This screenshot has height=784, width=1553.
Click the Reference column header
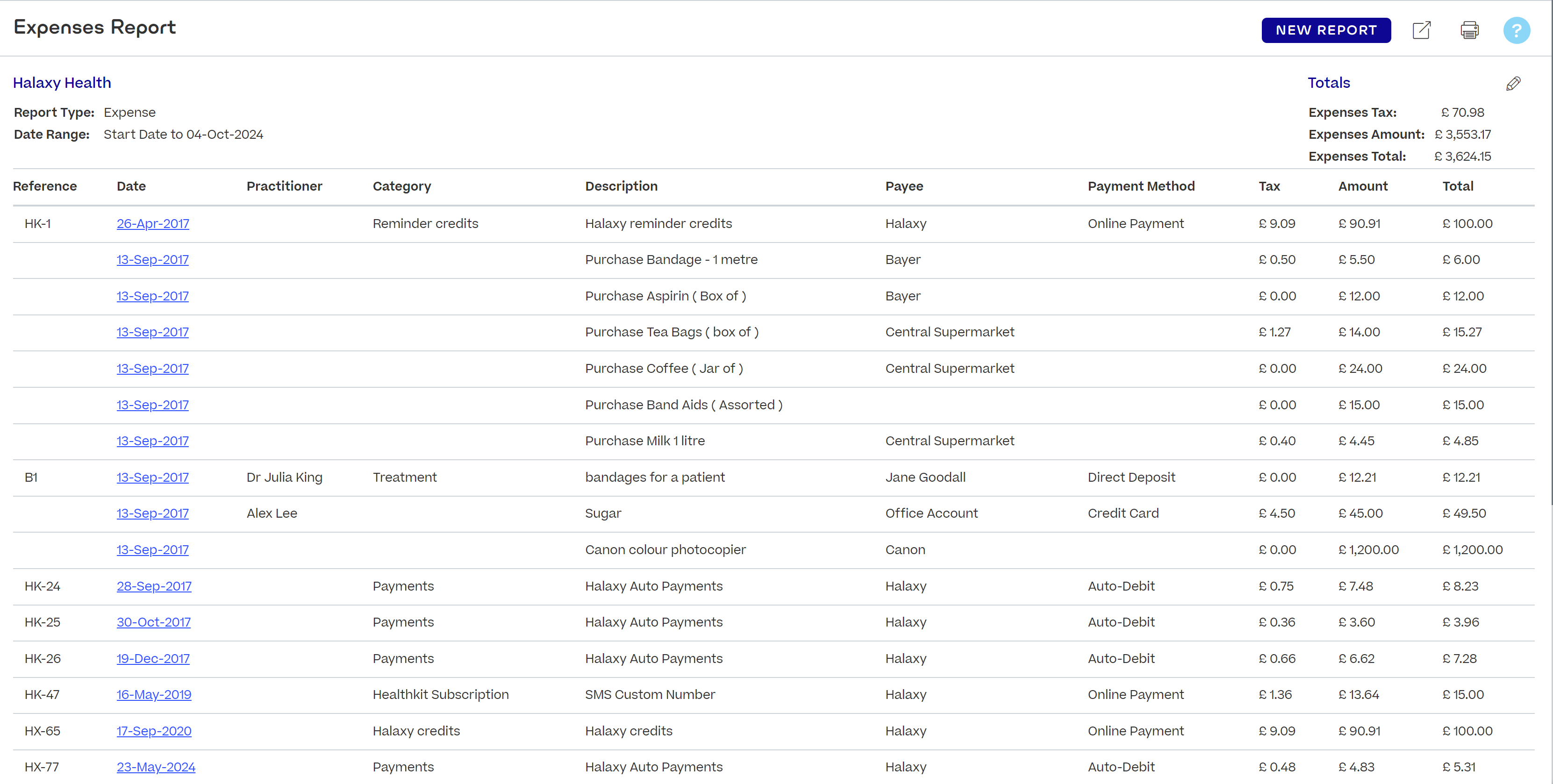[44, 186]
